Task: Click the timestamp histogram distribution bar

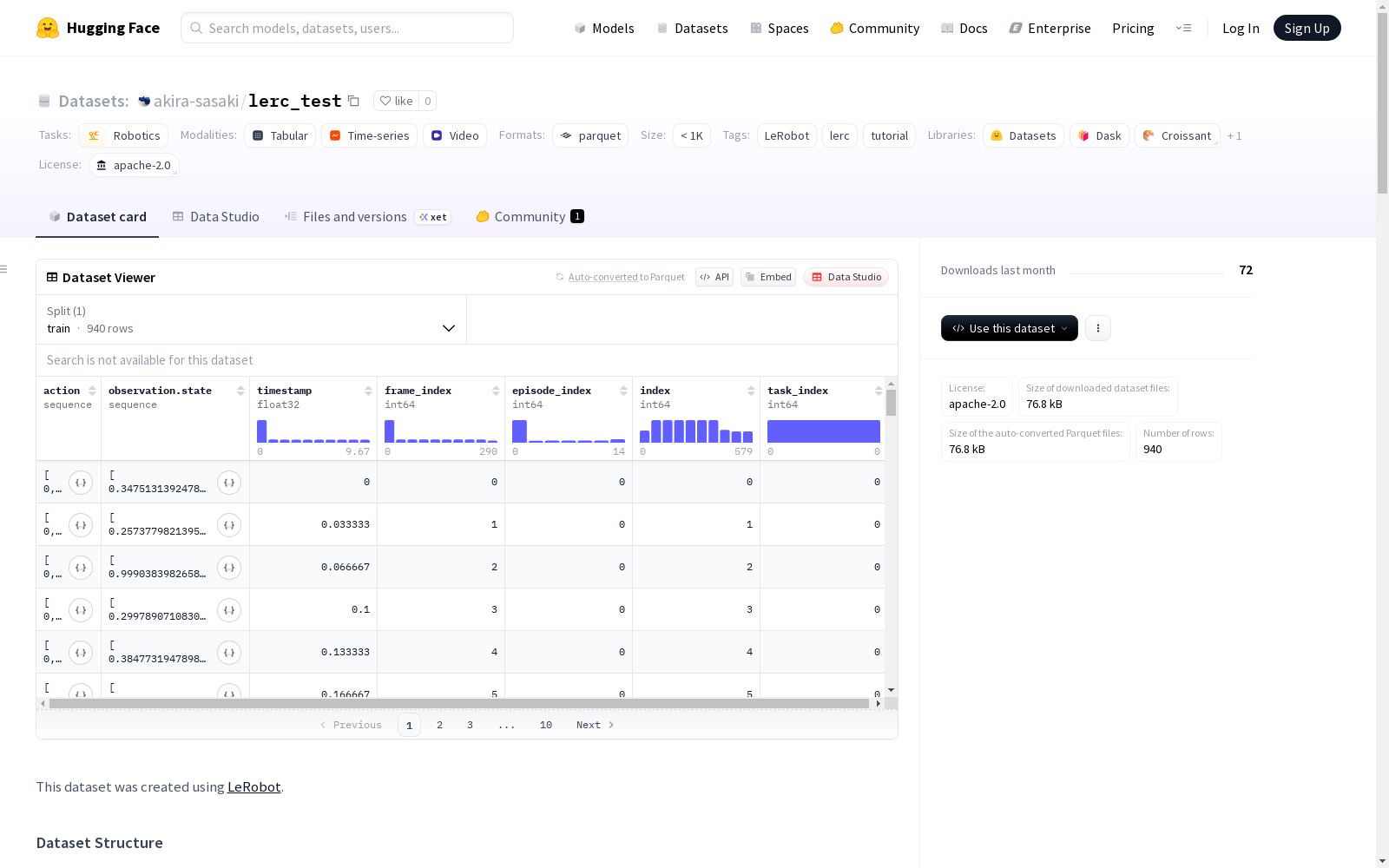Action: pyautogui.click(x=313, y=431)
